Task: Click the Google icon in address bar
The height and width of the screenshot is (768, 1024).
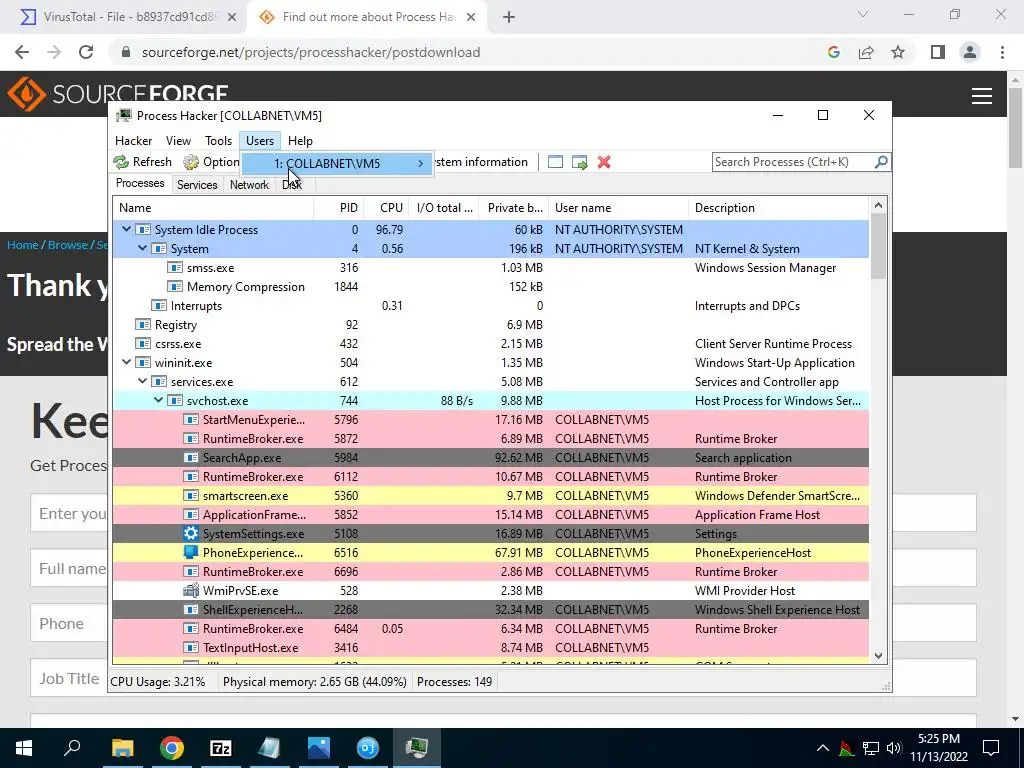Action: (834, 52)
